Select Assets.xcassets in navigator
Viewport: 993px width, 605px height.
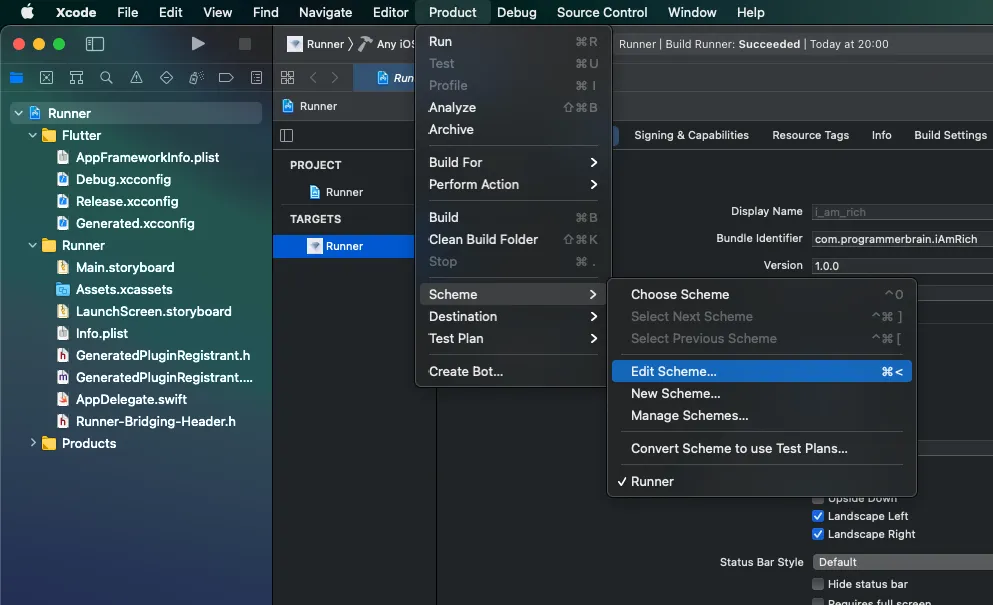coord(123,290)
